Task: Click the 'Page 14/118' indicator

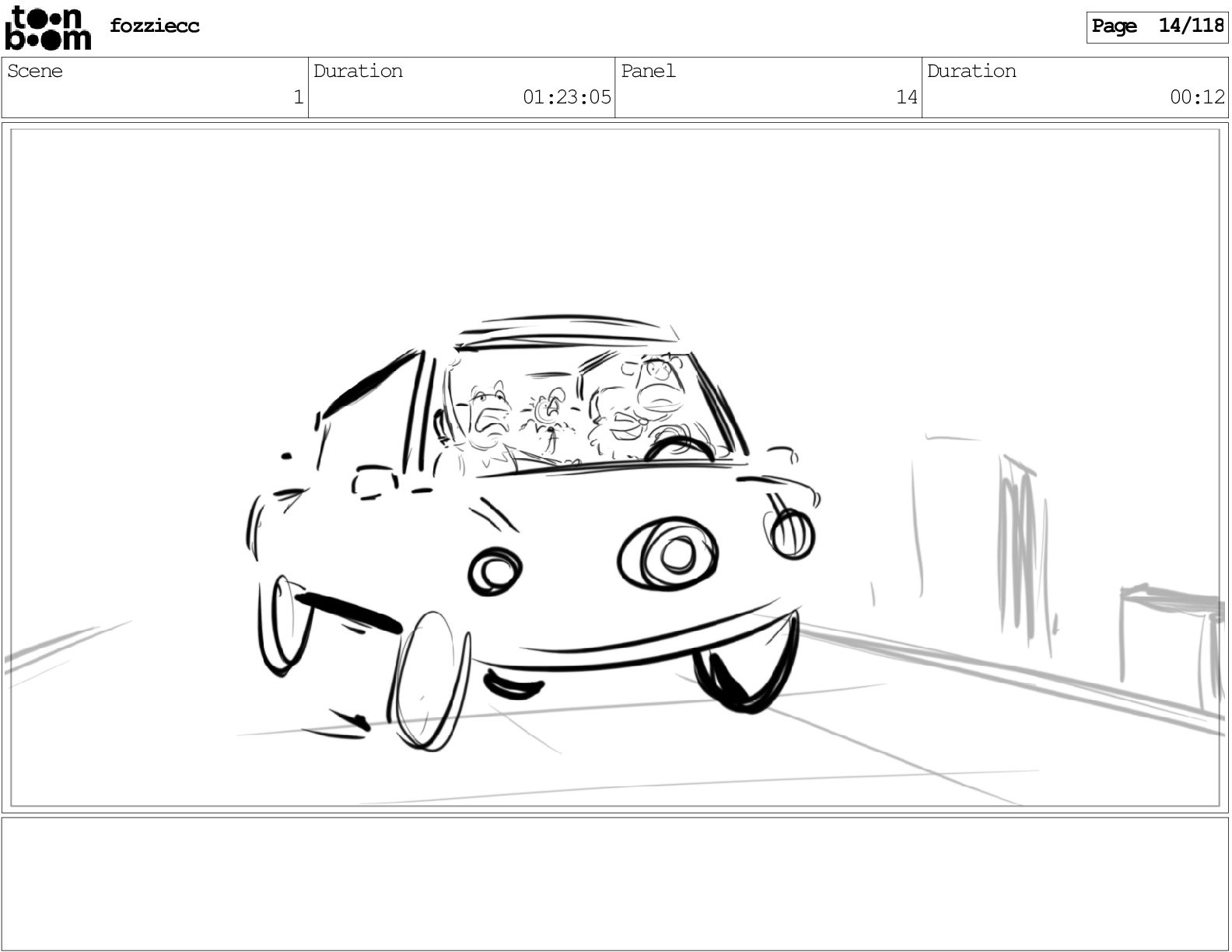Action: point(1157,26)
